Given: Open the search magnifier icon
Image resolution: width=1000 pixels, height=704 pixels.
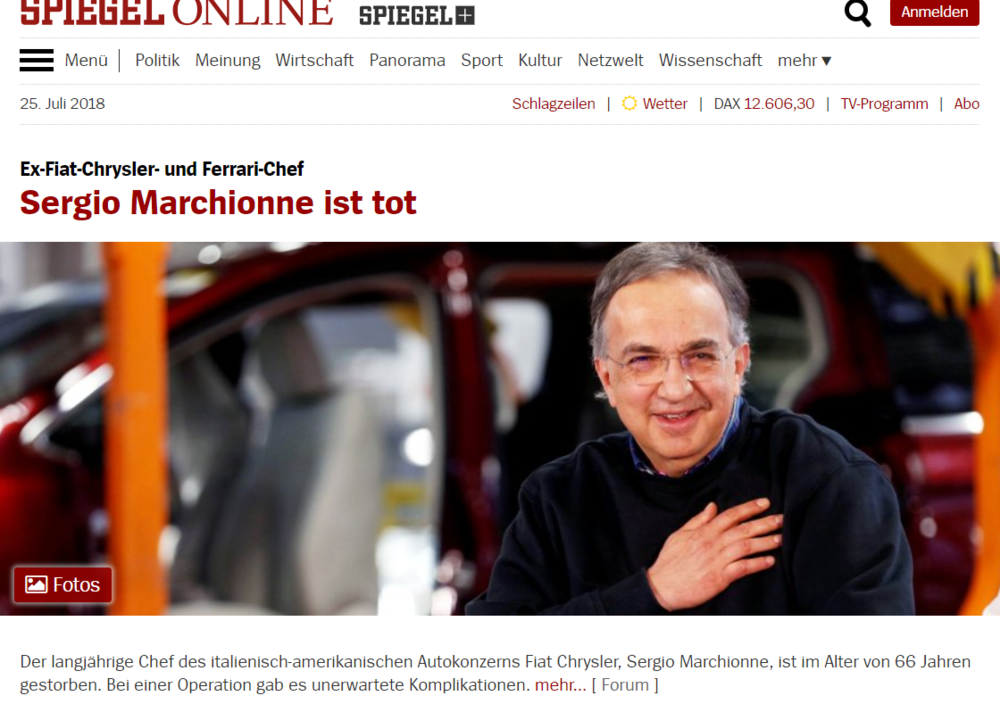Looking at the screenshot, I should pos(857,13).
